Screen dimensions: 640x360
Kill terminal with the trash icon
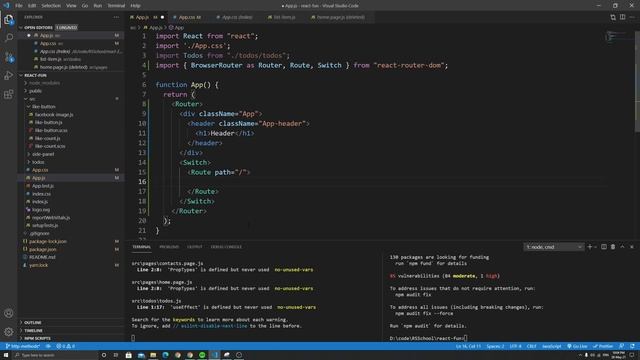click(x=613, y=247)
